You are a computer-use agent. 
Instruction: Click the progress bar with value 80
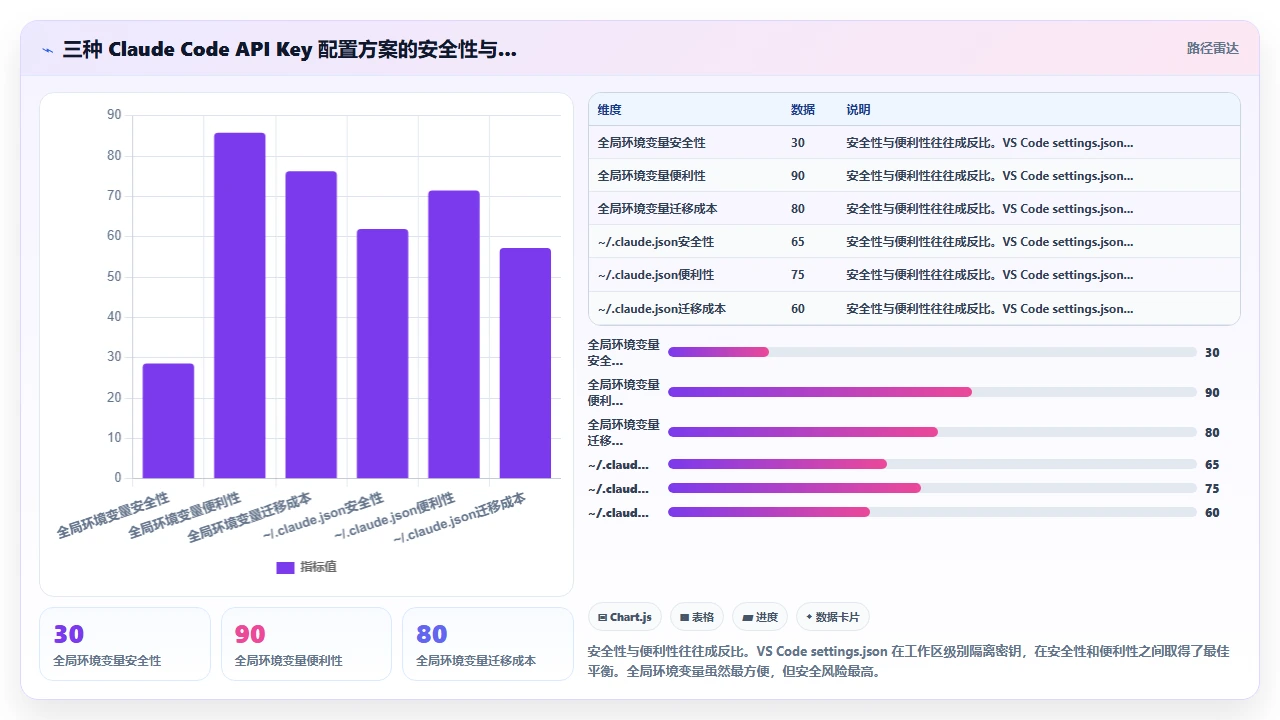[932, 432]
